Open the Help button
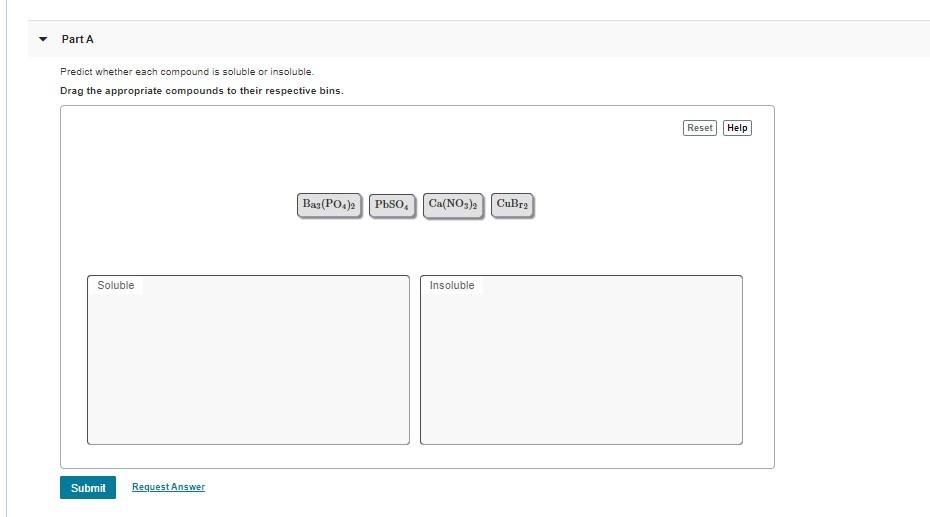The height and width of the screenshot is (517, 930). click(737, 128)
